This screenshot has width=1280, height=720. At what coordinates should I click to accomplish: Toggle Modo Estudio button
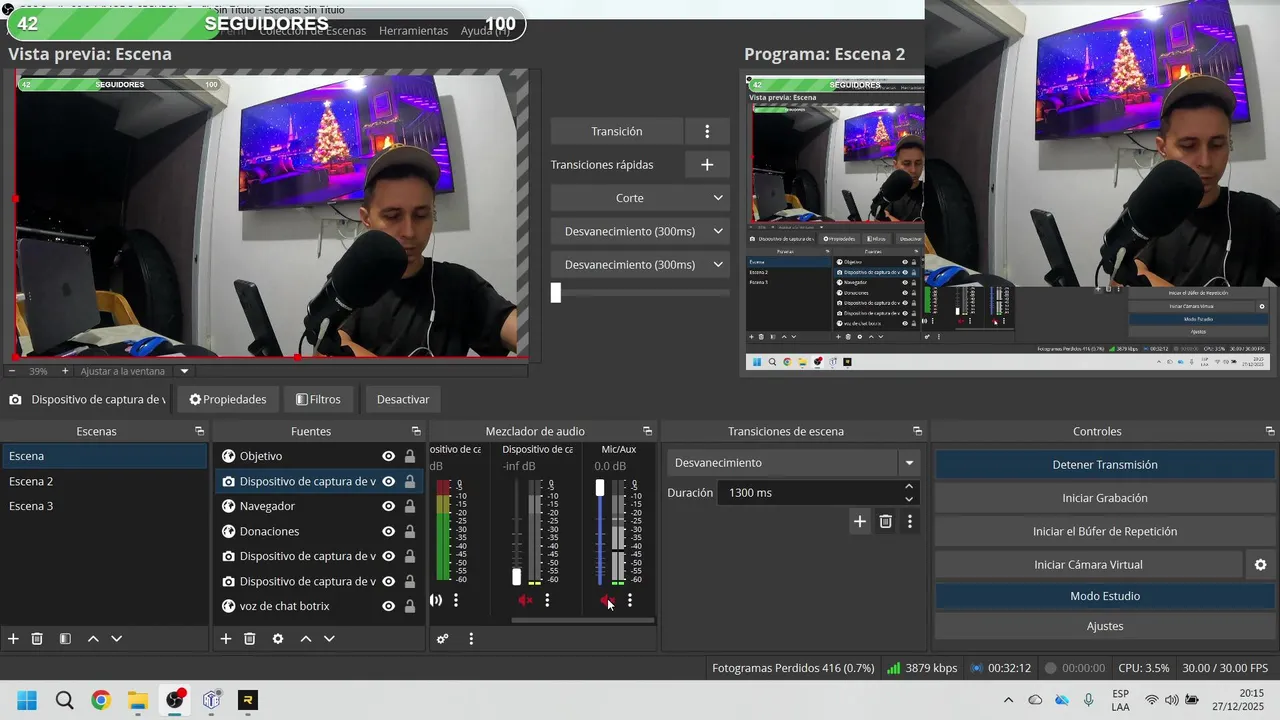tap(1105, 596)
